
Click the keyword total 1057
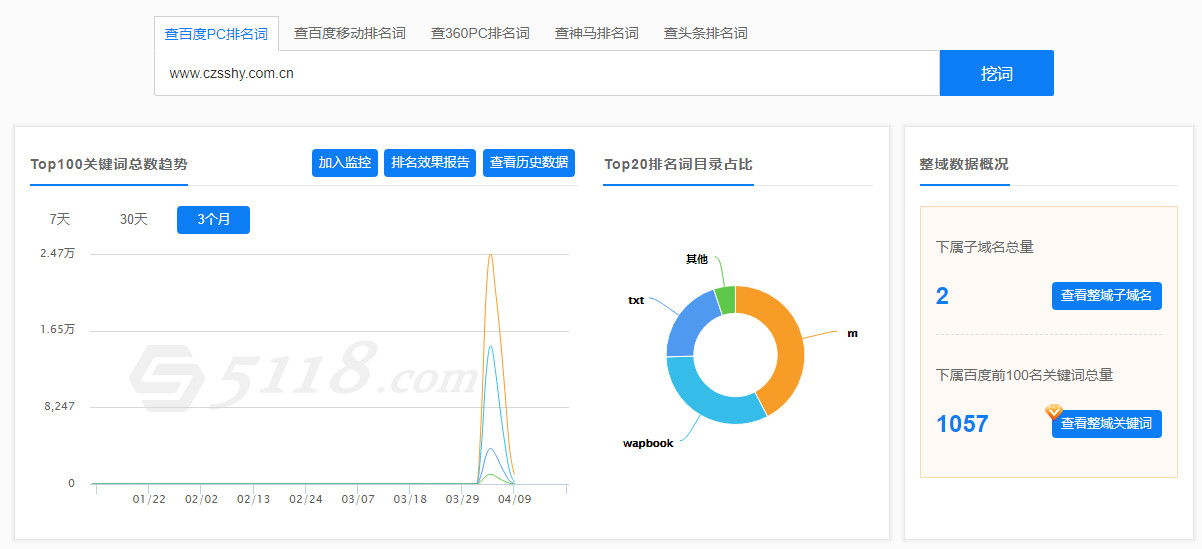(962, 424)
